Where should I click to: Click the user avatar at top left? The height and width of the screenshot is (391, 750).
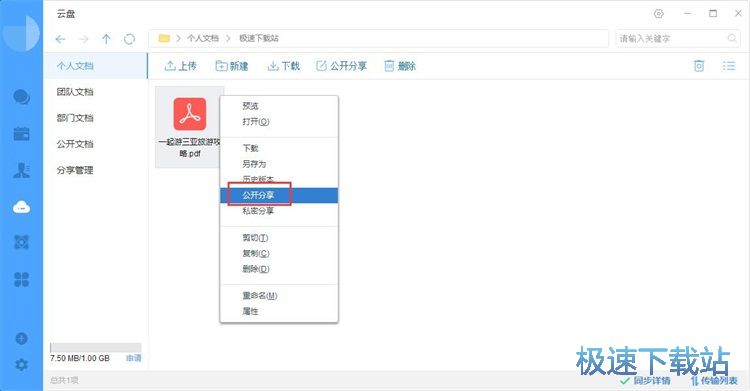click(21, 34)
